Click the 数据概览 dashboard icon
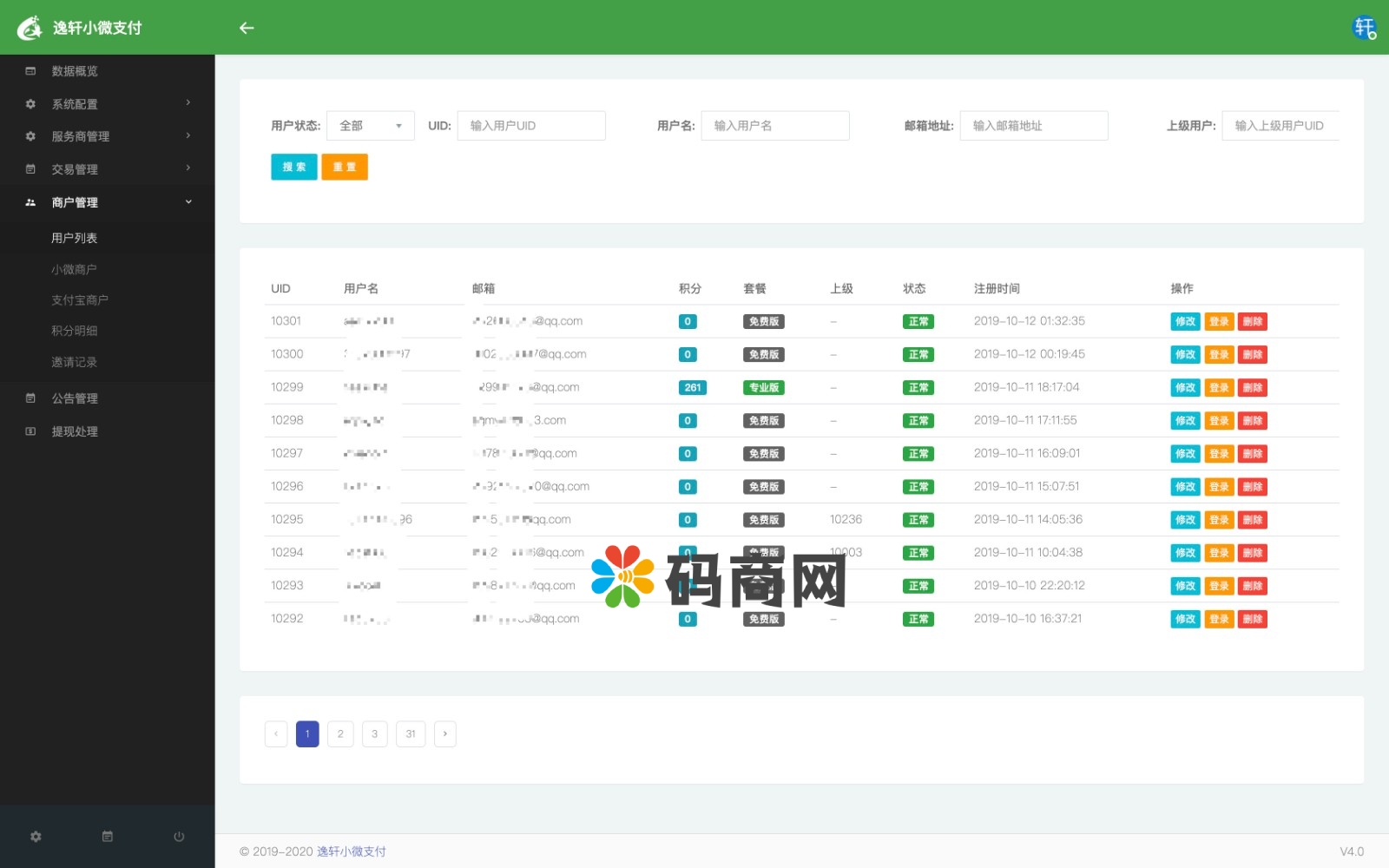The image size is (1389, 868). point(30,71)
